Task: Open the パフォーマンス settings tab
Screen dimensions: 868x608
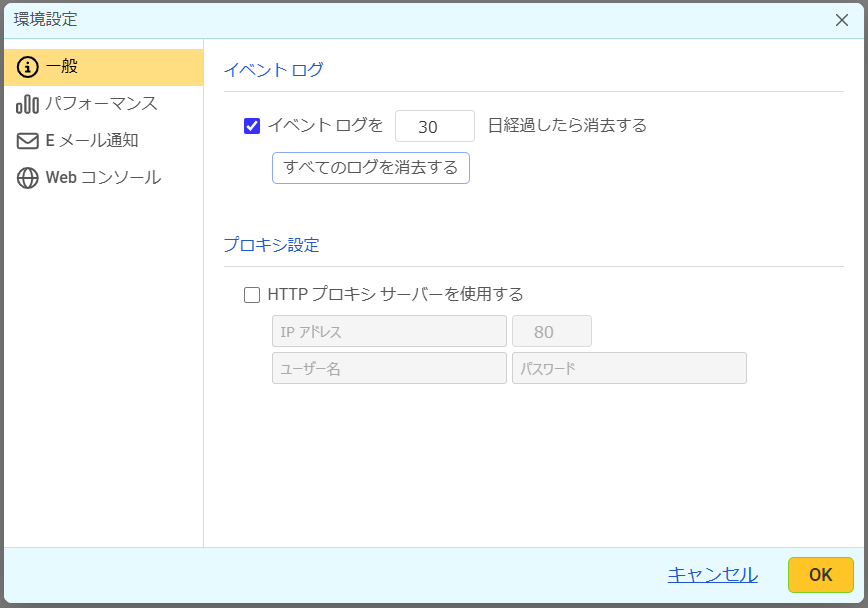Action: pos(104,104)
